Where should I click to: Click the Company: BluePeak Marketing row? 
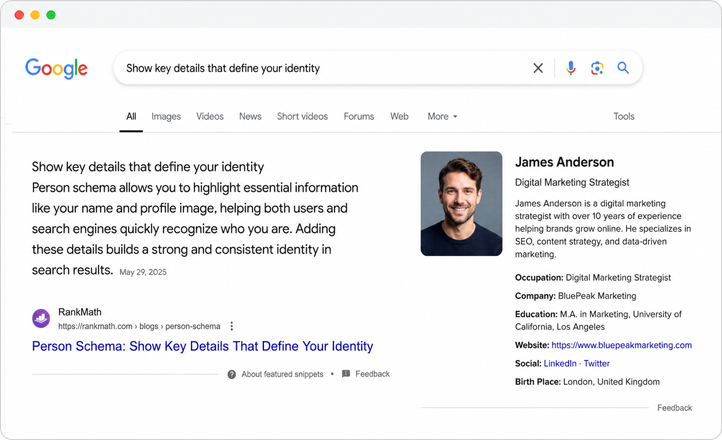pos(576,296)
